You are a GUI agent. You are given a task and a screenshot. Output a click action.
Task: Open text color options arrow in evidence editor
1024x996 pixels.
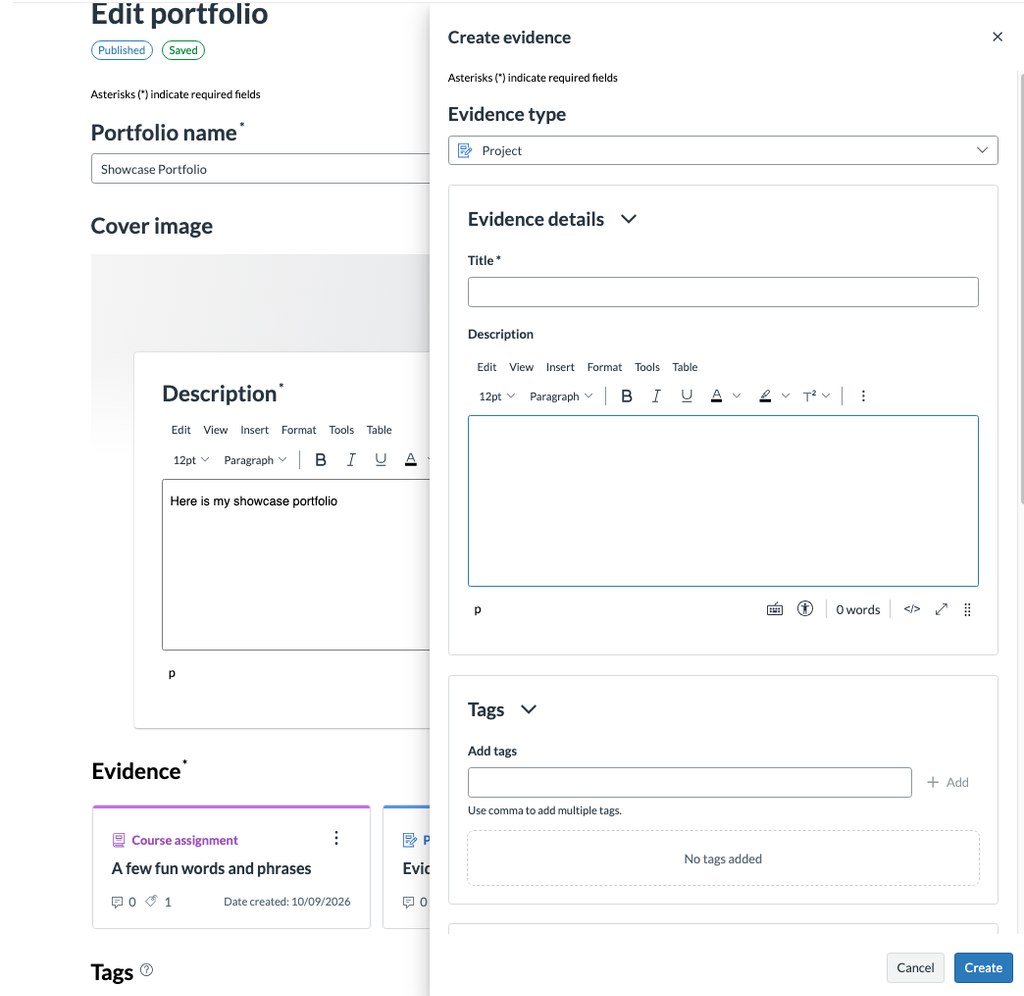[x=737, y=396]
